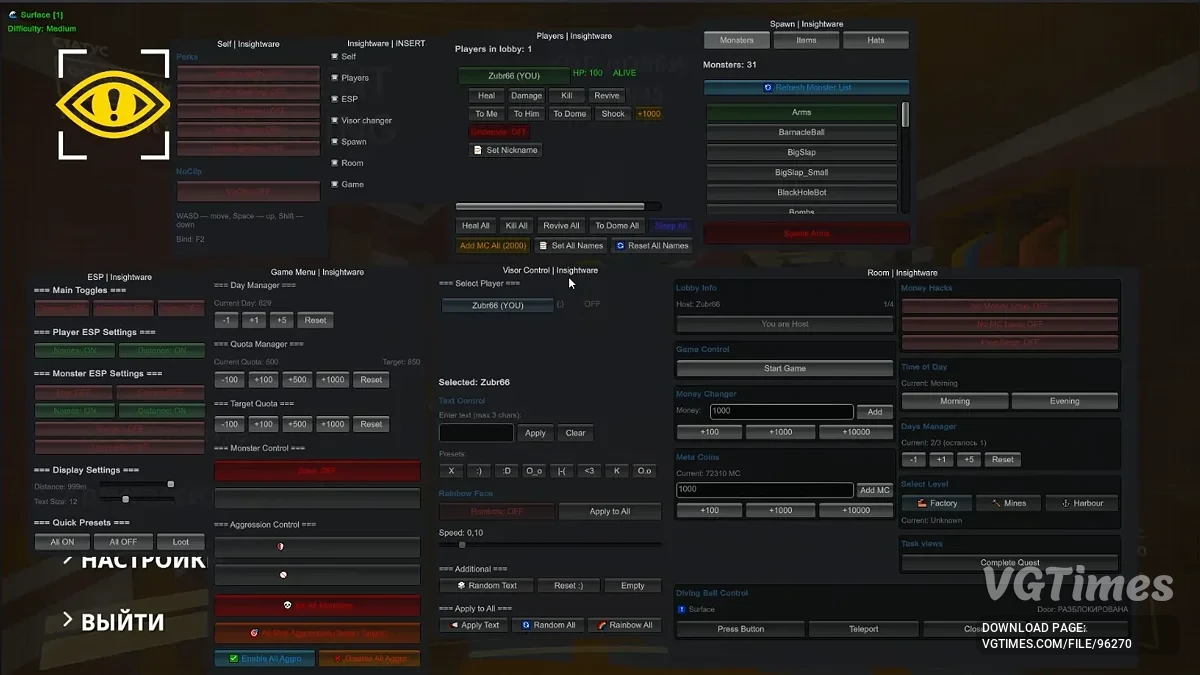Click Add MC All (2000)

click(493, 245)
